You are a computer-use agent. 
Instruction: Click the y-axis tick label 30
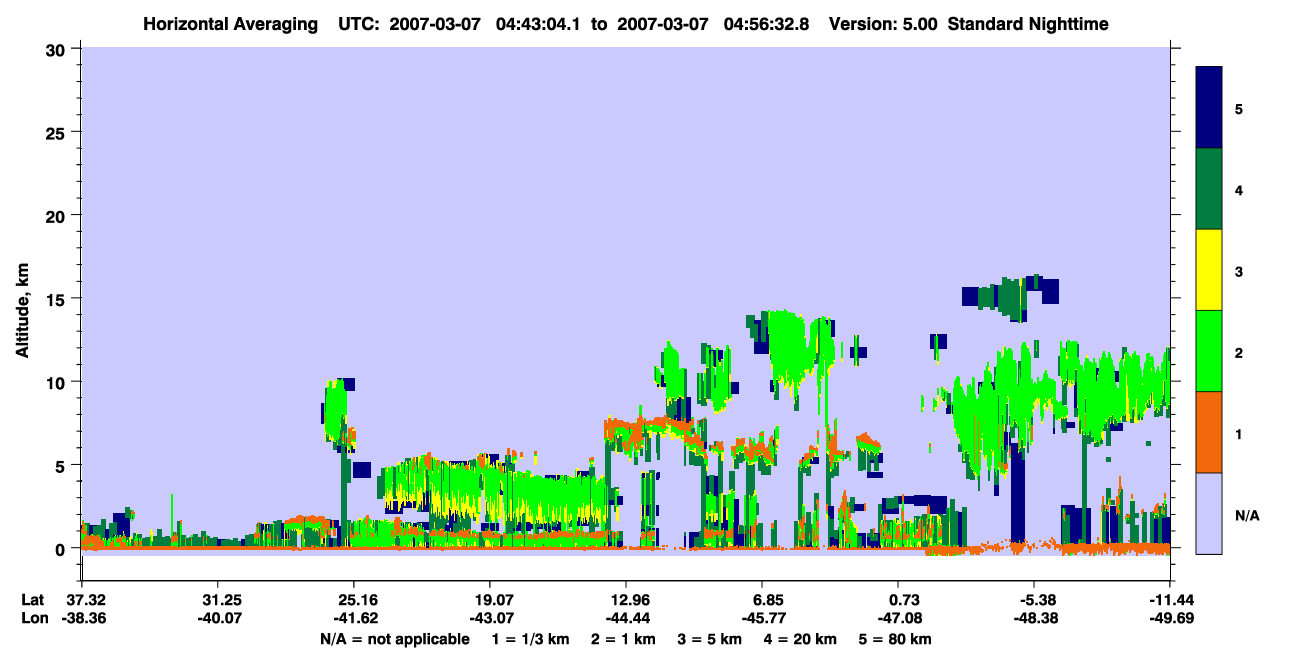click(x=58, y=49)
